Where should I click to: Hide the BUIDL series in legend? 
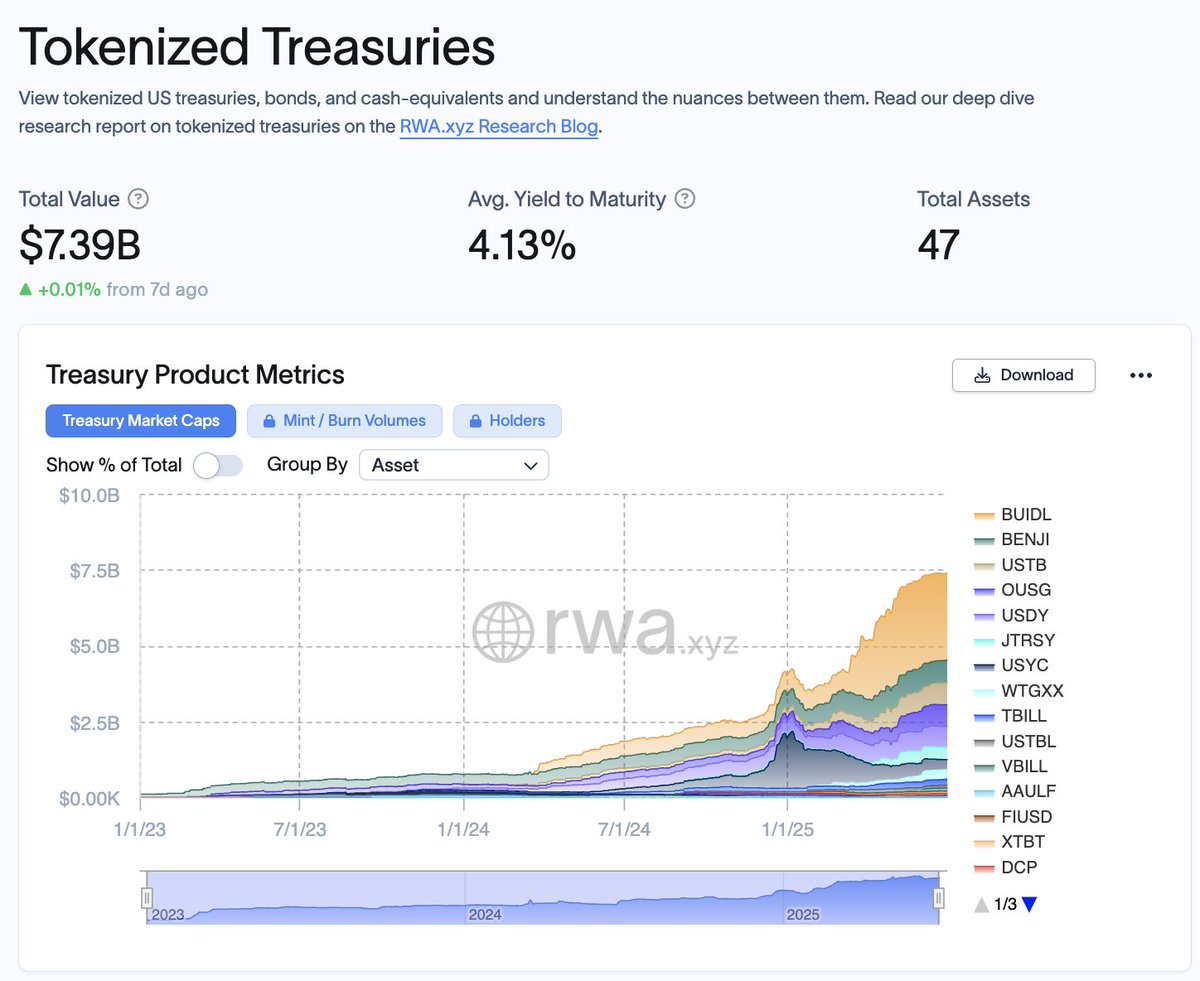pos(1012,515)
